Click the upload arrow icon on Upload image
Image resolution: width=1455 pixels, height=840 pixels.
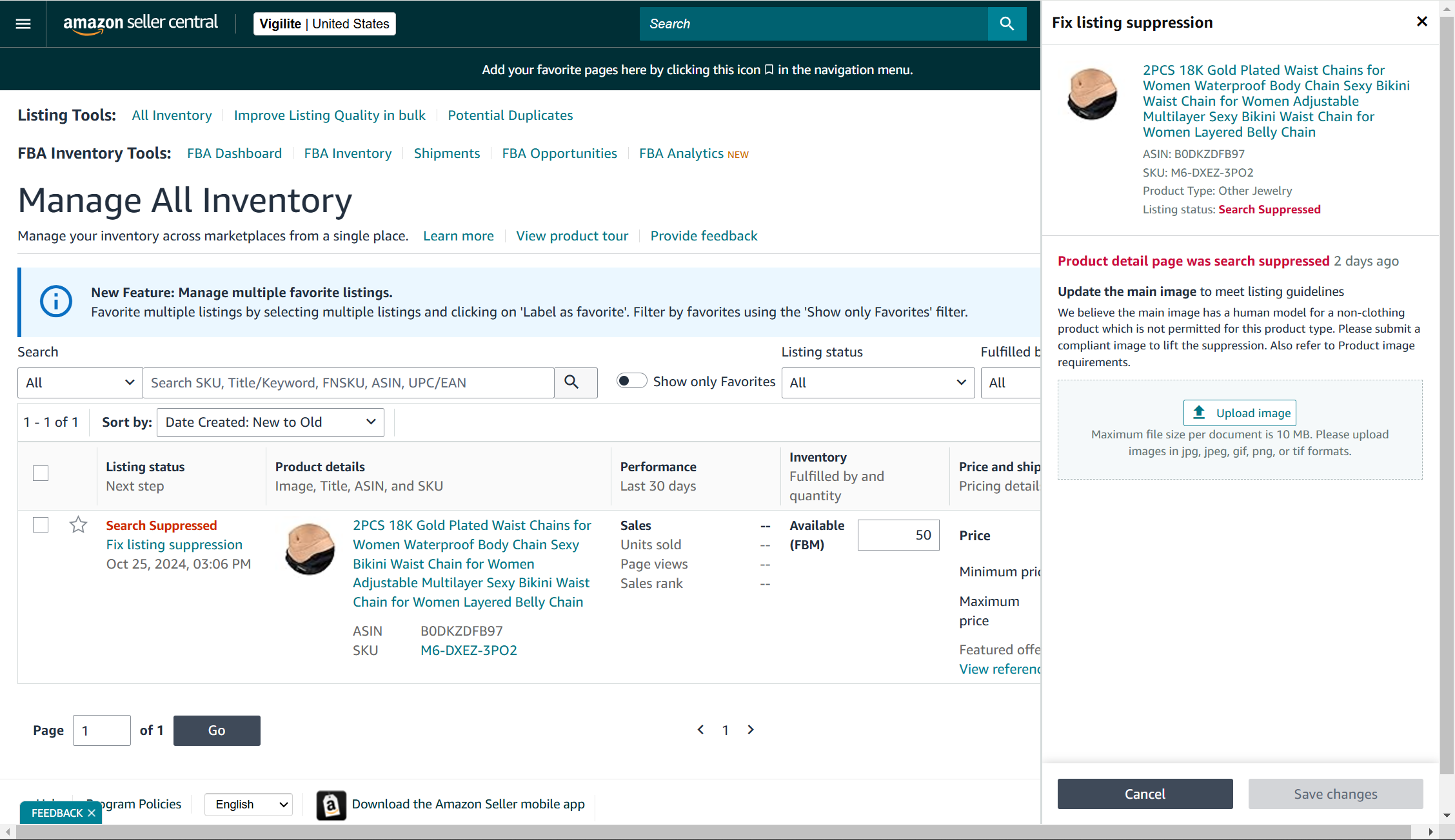click(x=1199, y=413)
